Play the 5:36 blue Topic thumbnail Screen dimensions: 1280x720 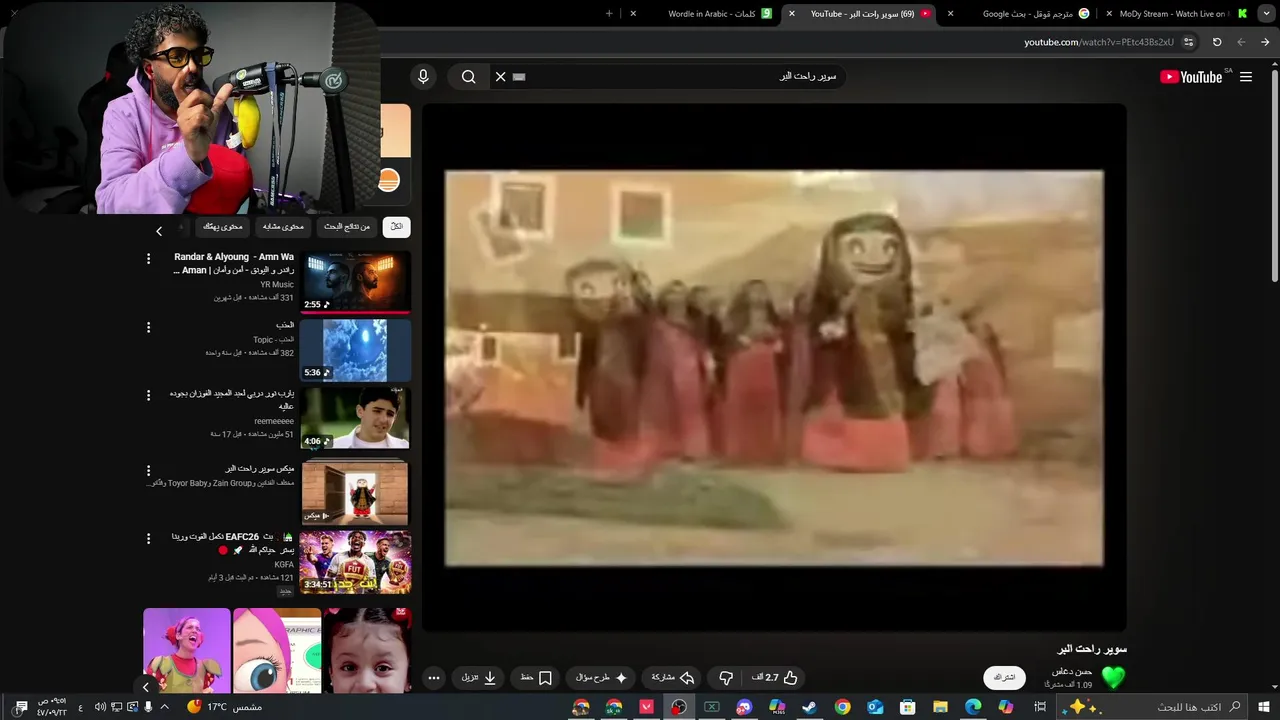[355, 350]
